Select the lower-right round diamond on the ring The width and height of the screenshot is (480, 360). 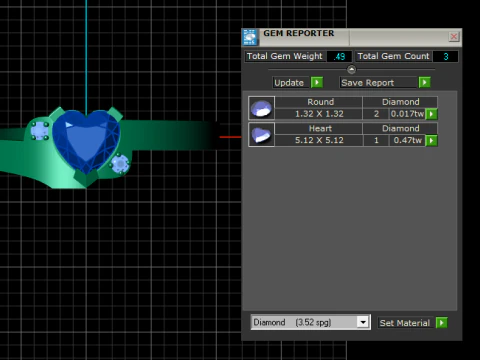click(120, 164)
